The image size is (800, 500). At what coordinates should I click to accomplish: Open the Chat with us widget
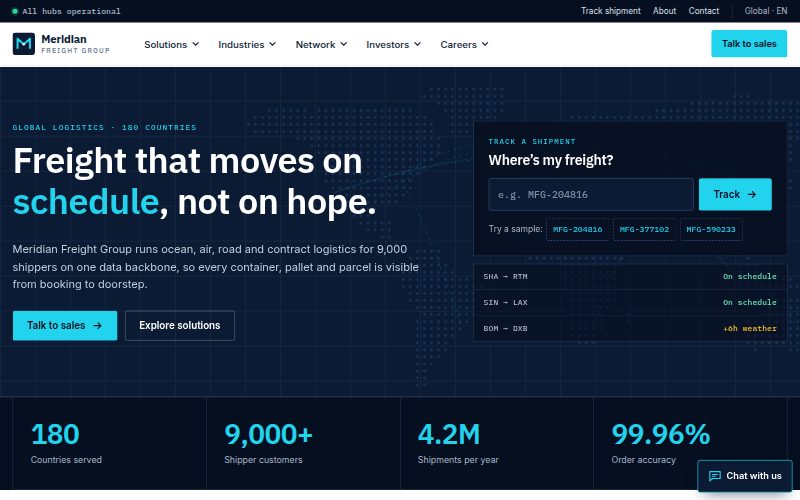[745, 476]
